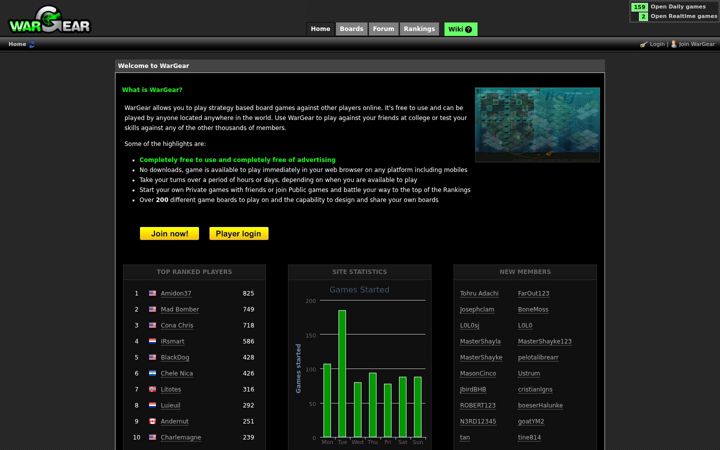Image resolution: width=720 pixels, height=450 pixels.
Task: Open the green Wiki tab
Action: pos(460,29)
